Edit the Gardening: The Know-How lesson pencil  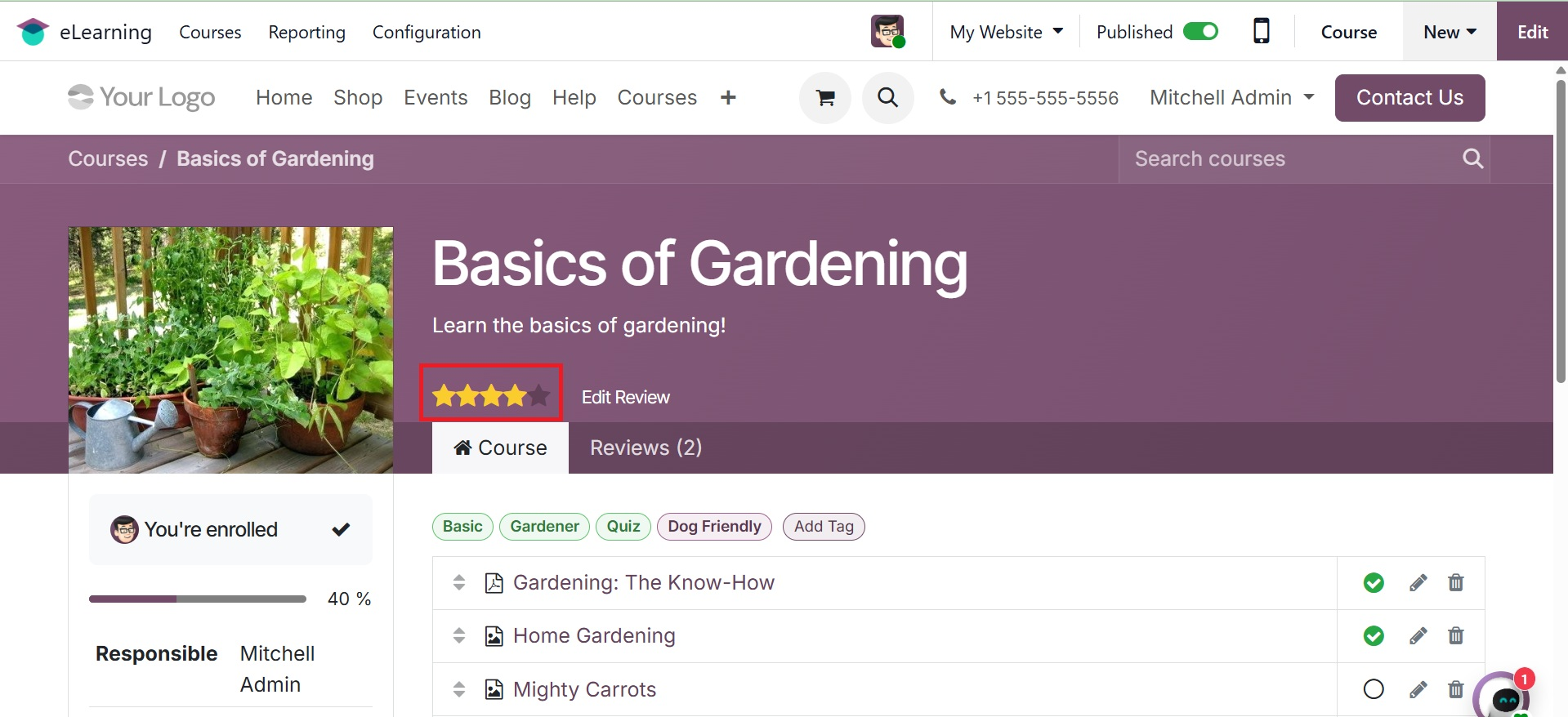(1418, 583)
